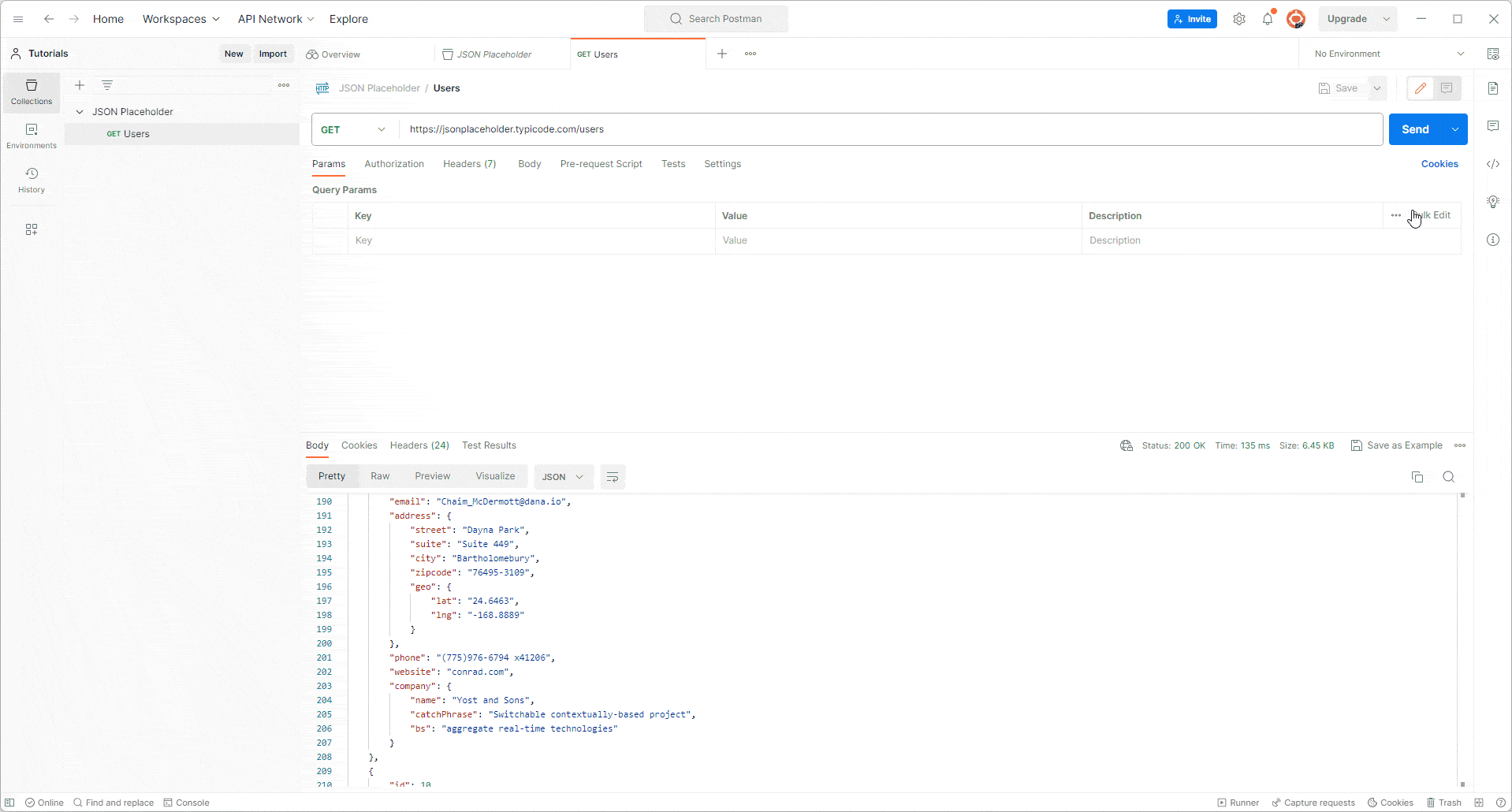Open the JSON format dropdown

[x=563, y=477]
